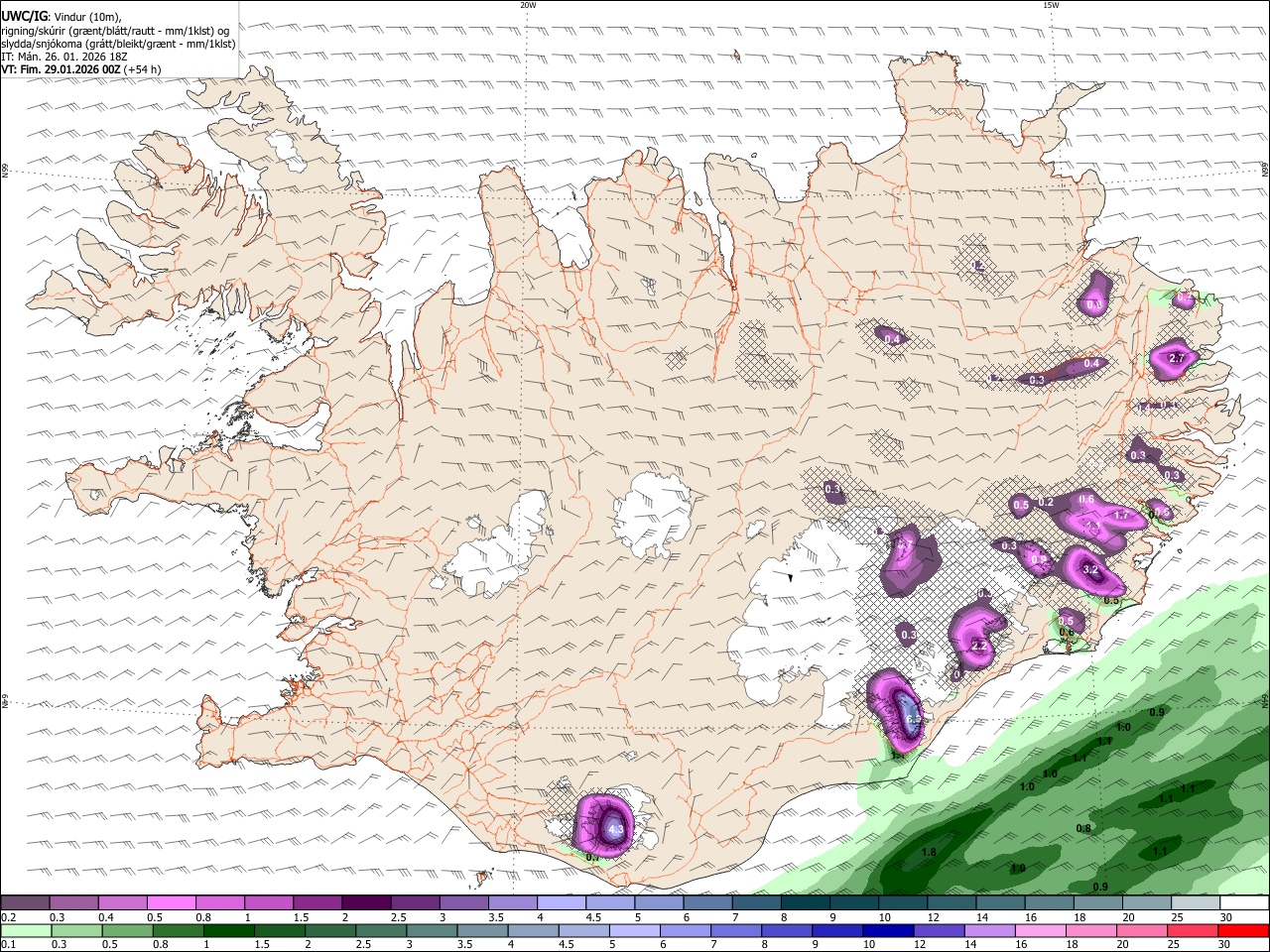Image resolution: width=1270 pixels, height=952 pixels.
Task: Pick the darkest purple 2–2.5 snow legend swatch
Action: 366,902
